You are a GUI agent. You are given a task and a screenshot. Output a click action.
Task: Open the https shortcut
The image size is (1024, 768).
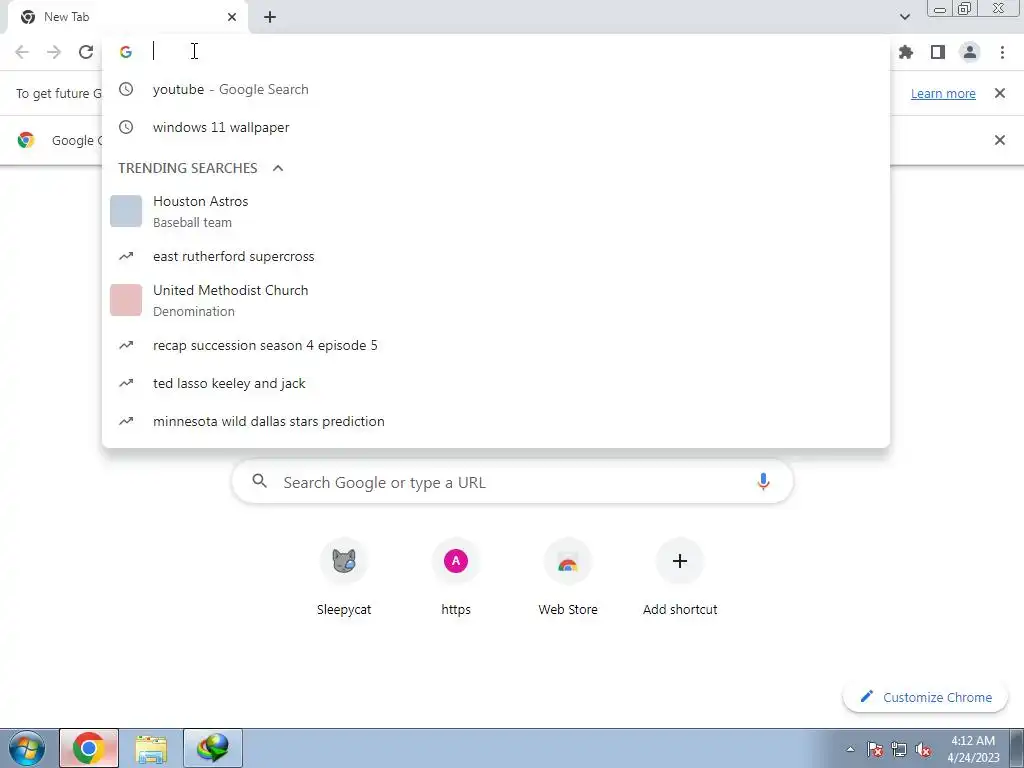tap(456, 577)
